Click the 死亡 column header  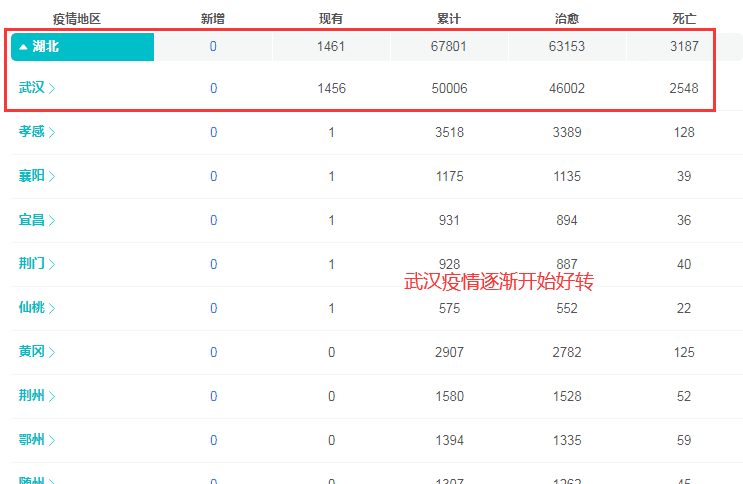click(x=684, y=19)
